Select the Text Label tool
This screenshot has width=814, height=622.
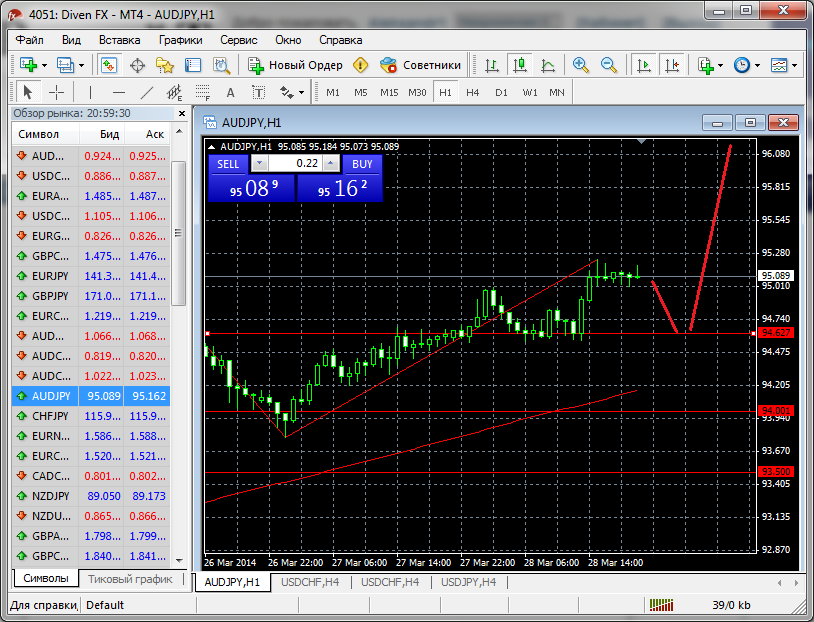[259, 92]
